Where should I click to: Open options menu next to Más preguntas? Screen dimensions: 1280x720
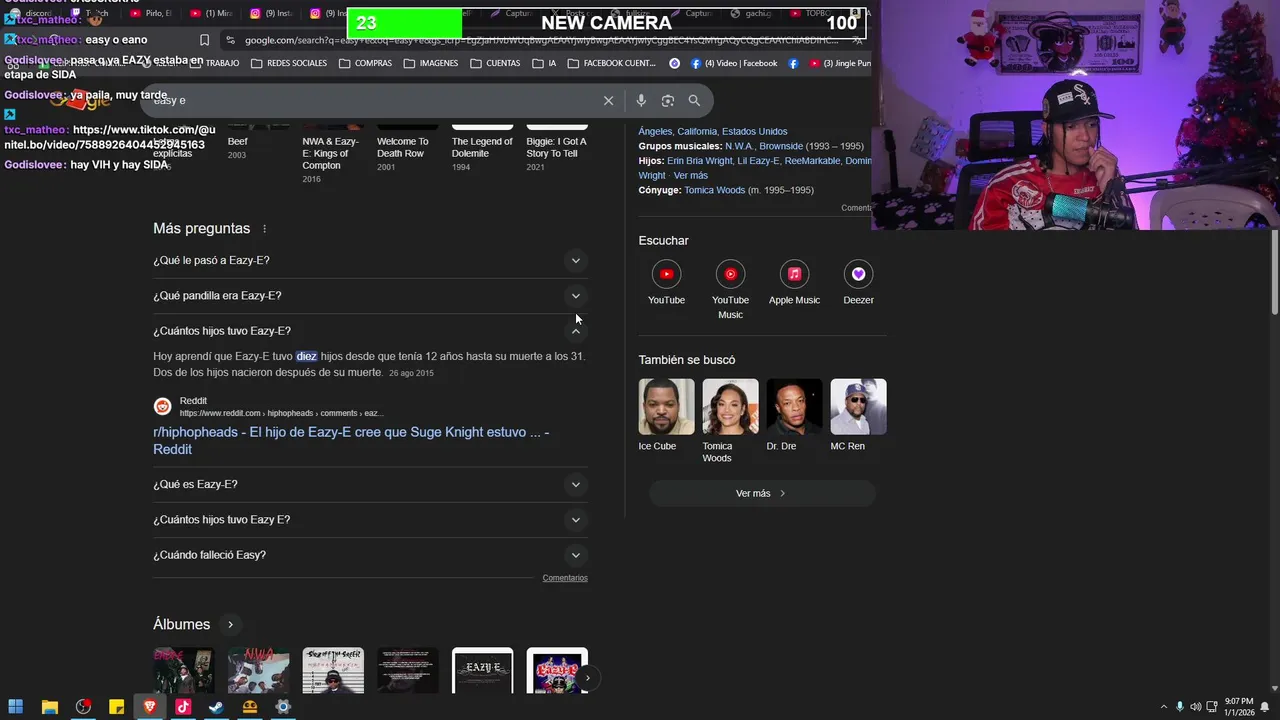265,229
